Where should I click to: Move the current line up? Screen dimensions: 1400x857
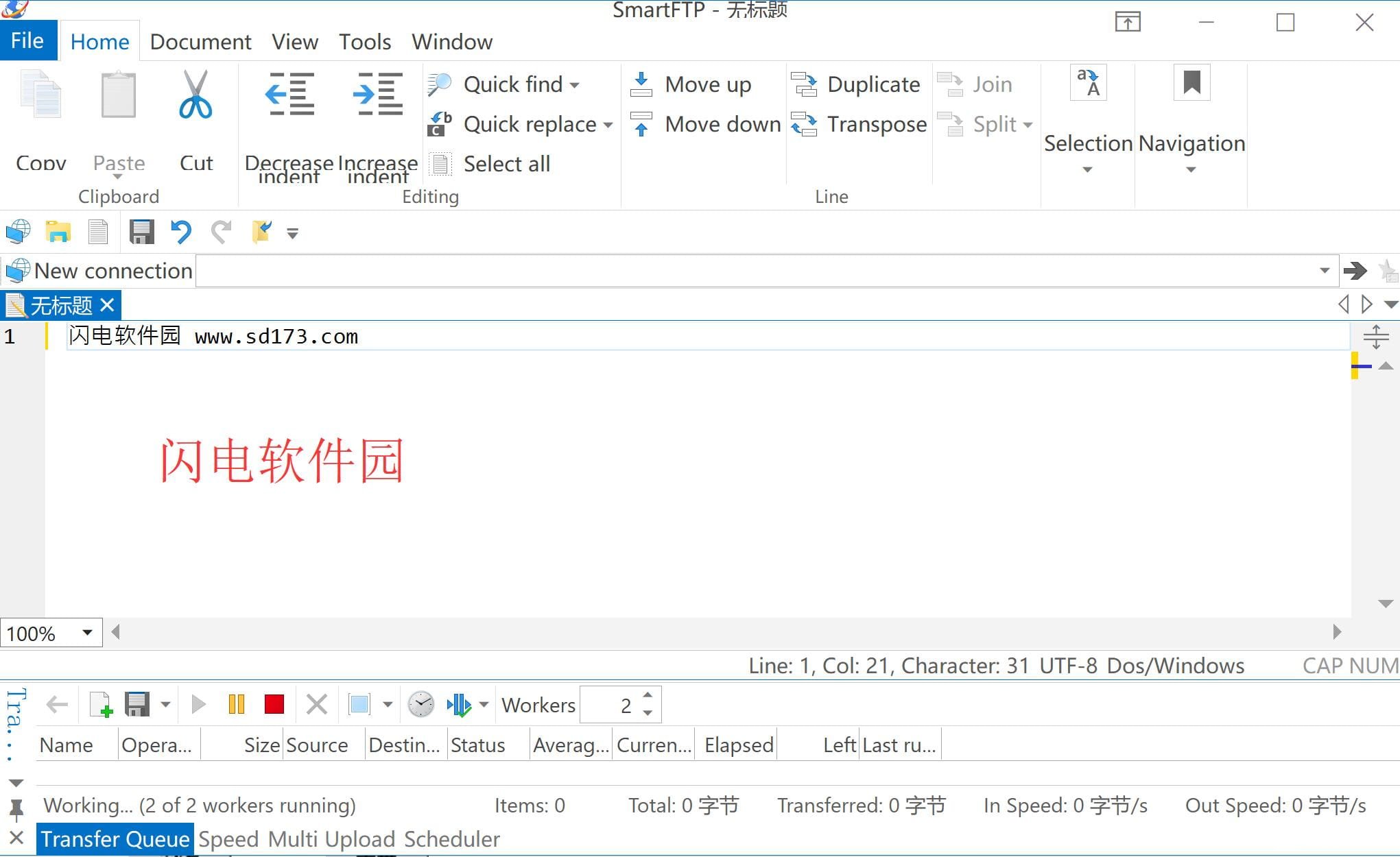click(691, 84)
